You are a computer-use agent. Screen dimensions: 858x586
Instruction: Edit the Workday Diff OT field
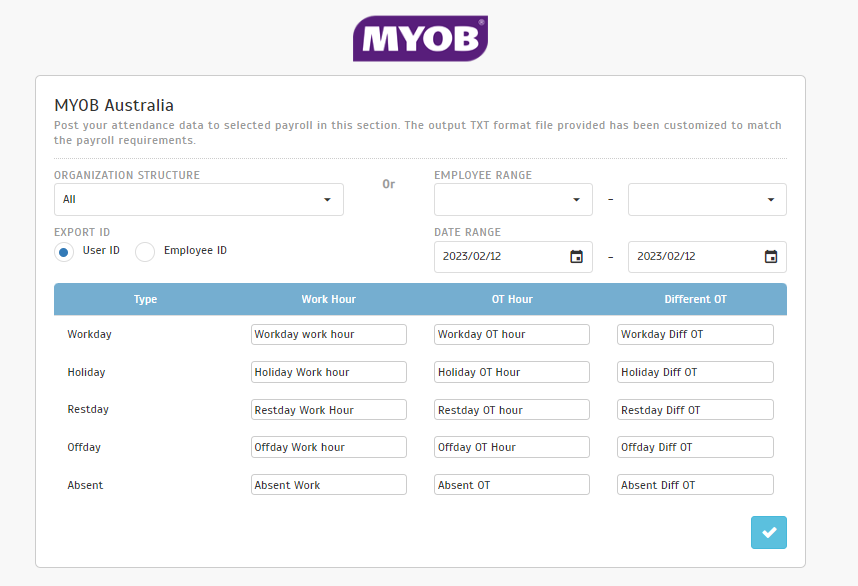[695, 334]
